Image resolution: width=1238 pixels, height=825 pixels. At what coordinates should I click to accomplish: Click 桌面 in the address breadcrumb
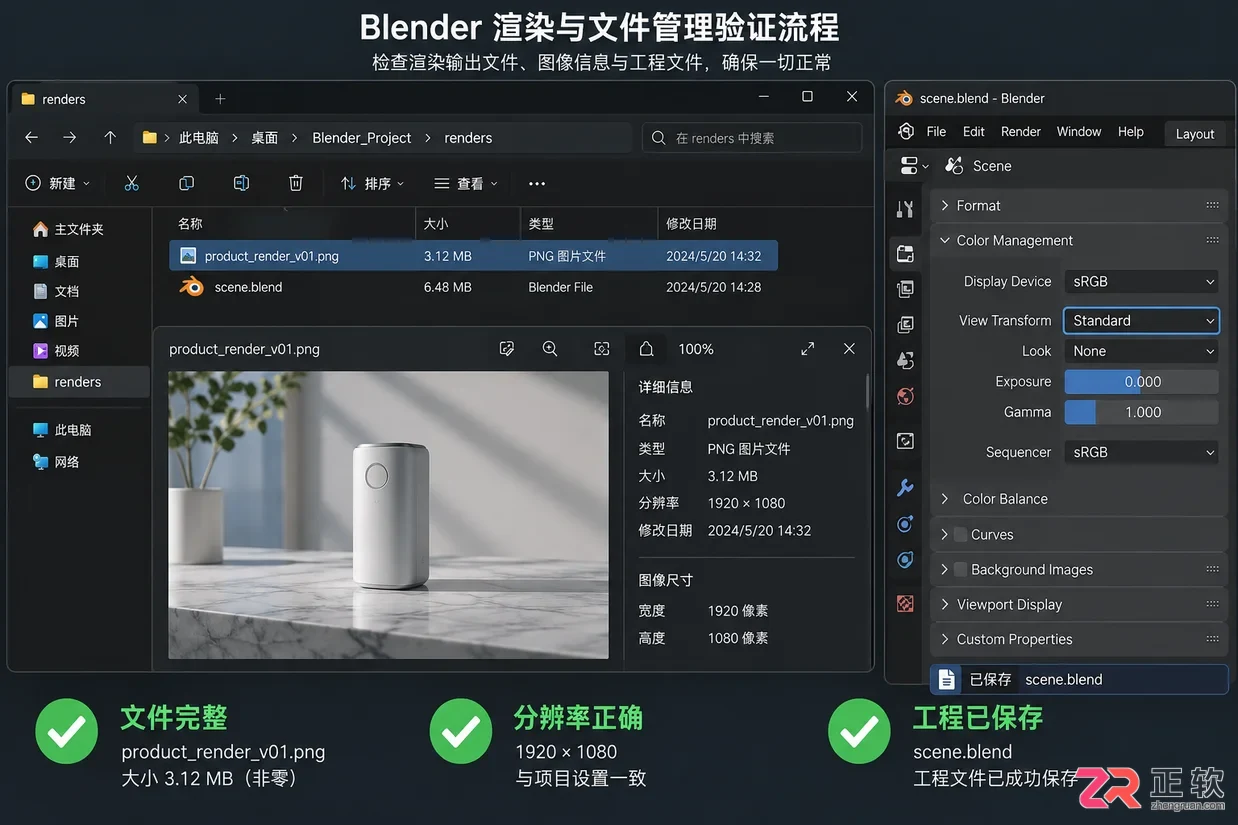[265, 138]
